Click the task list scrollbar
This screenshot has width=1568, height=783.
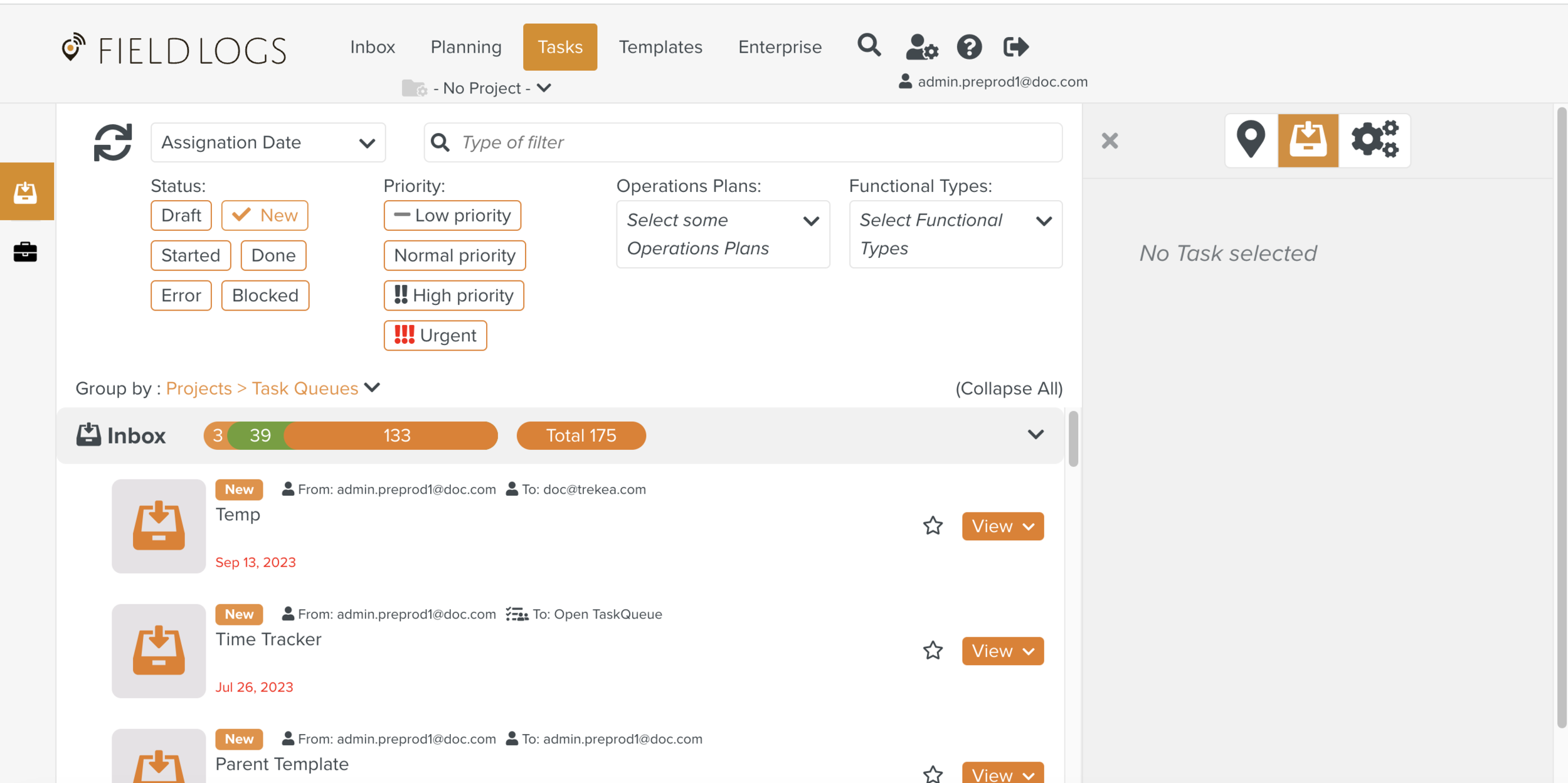[1073, 439]
